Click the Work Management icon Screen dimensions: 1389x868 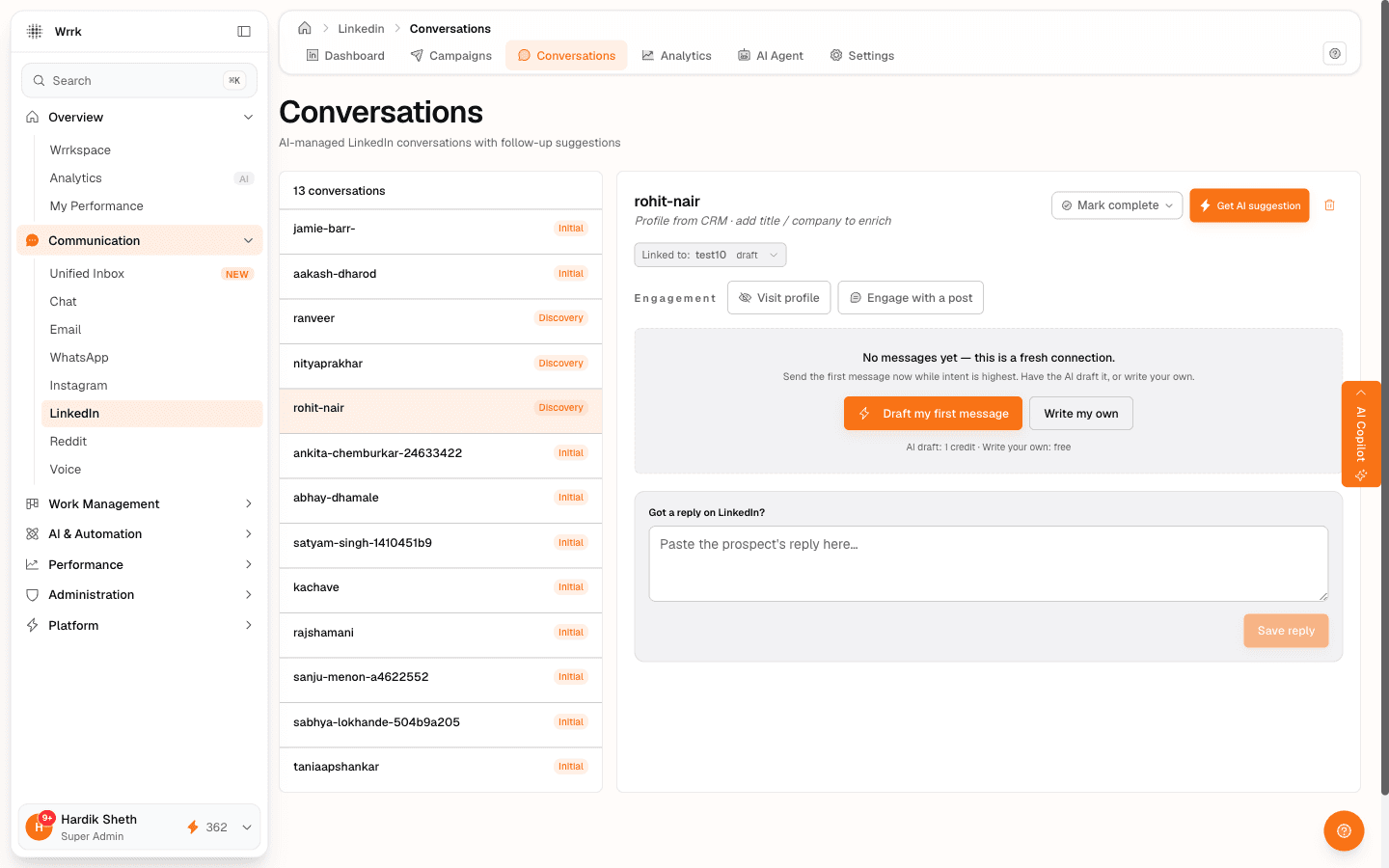33,503
